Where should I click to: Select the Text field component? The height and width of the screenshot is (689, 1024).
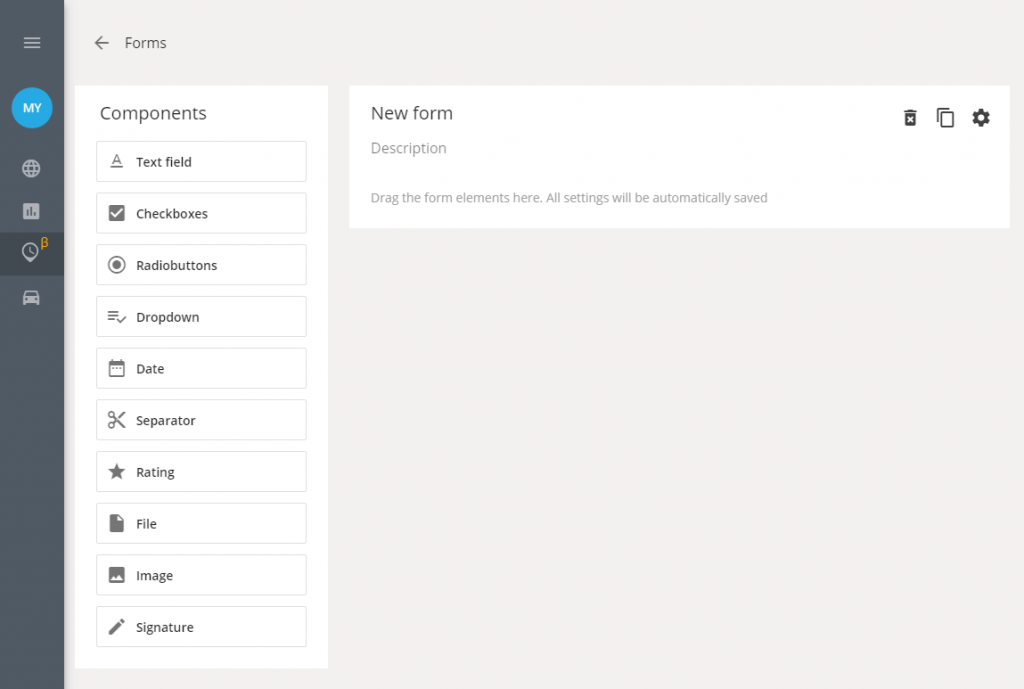tap(200, 161)
